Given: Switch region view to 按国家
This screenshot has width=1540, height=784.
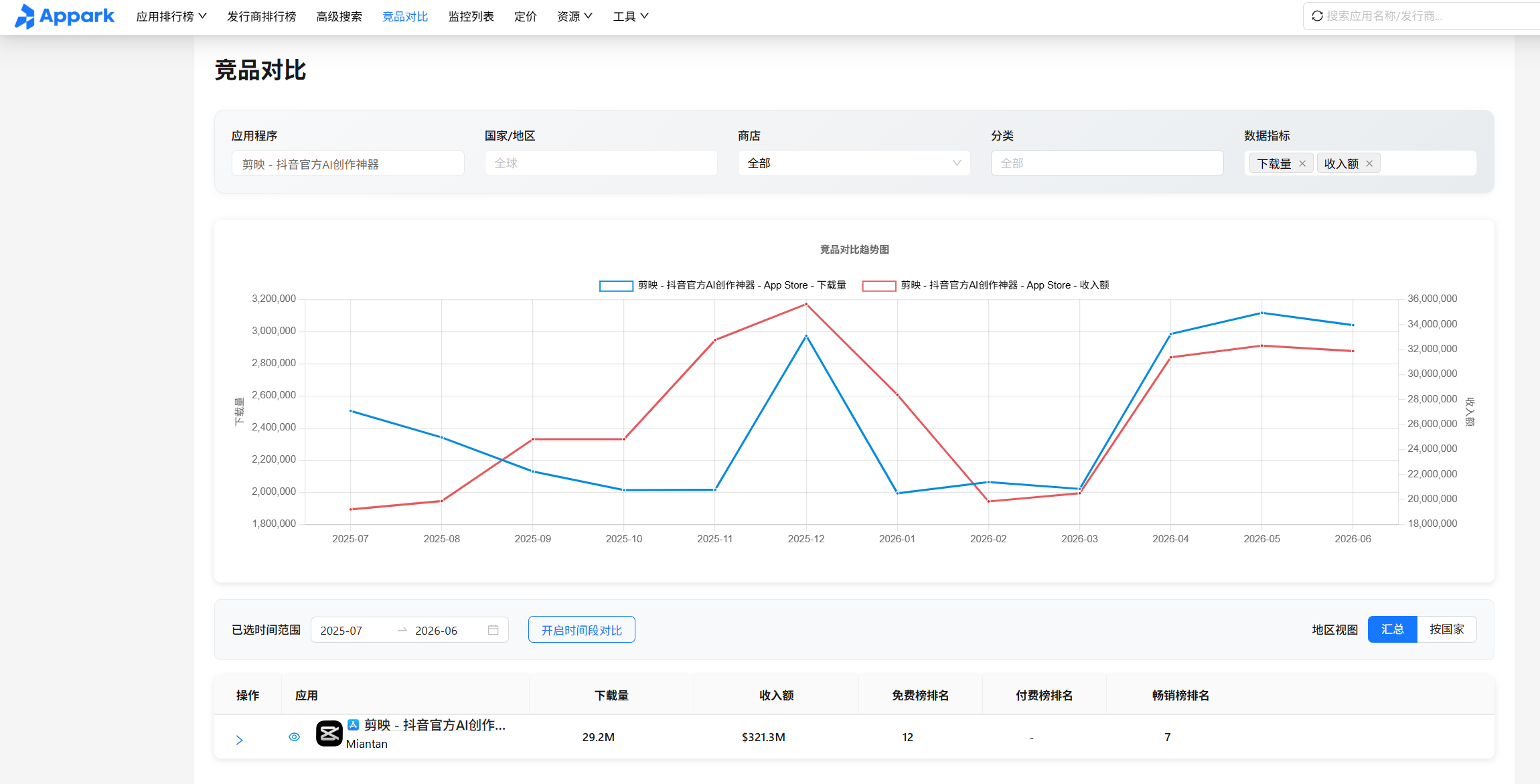Looking at the screenshot, I should (x=1446, y=629).
